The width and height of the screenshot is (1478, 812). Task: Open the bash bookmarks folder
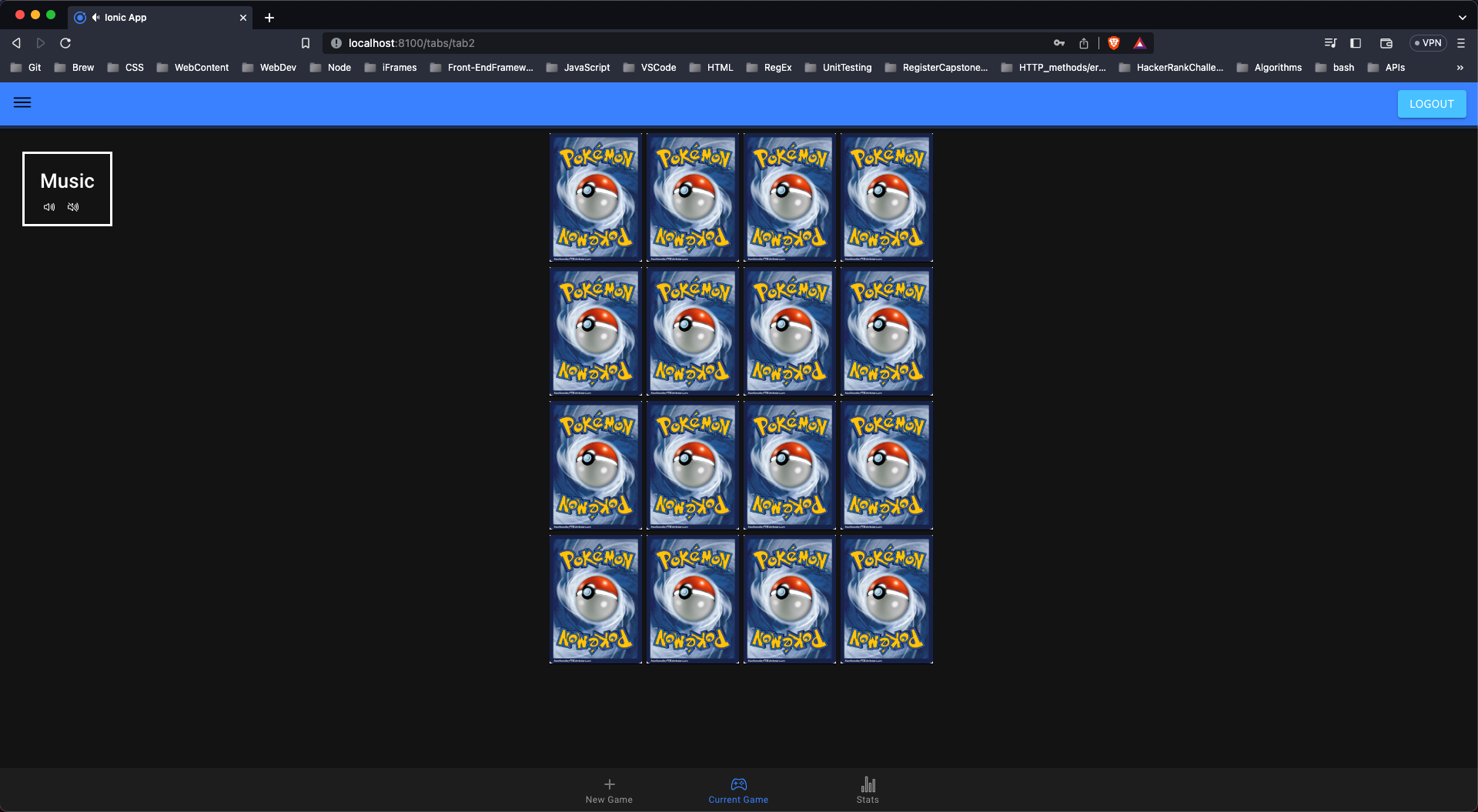coord(1335,68)
